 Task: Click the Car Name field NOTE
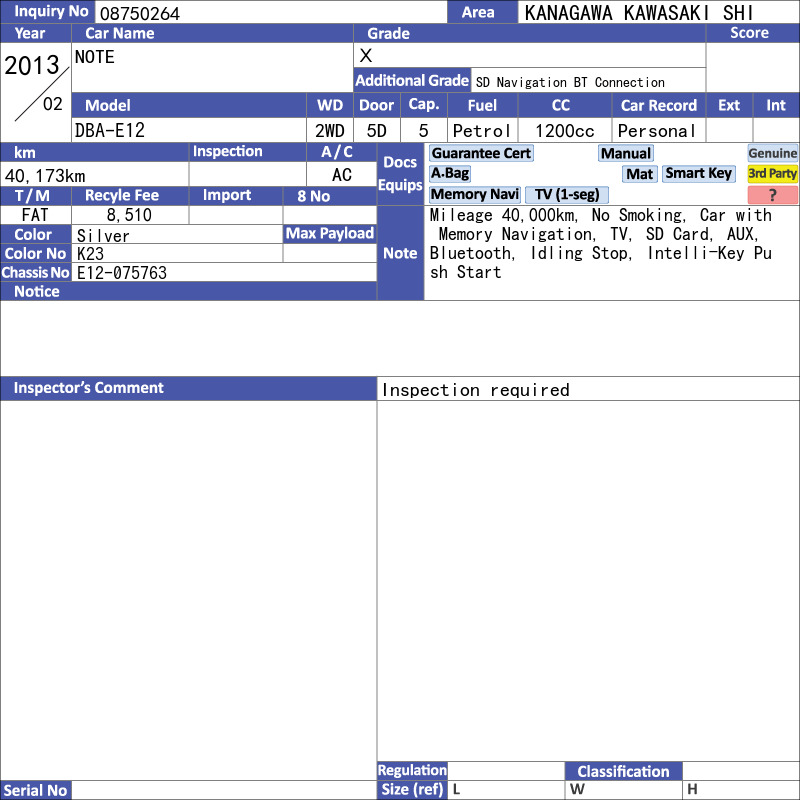(x=212, y=67)
